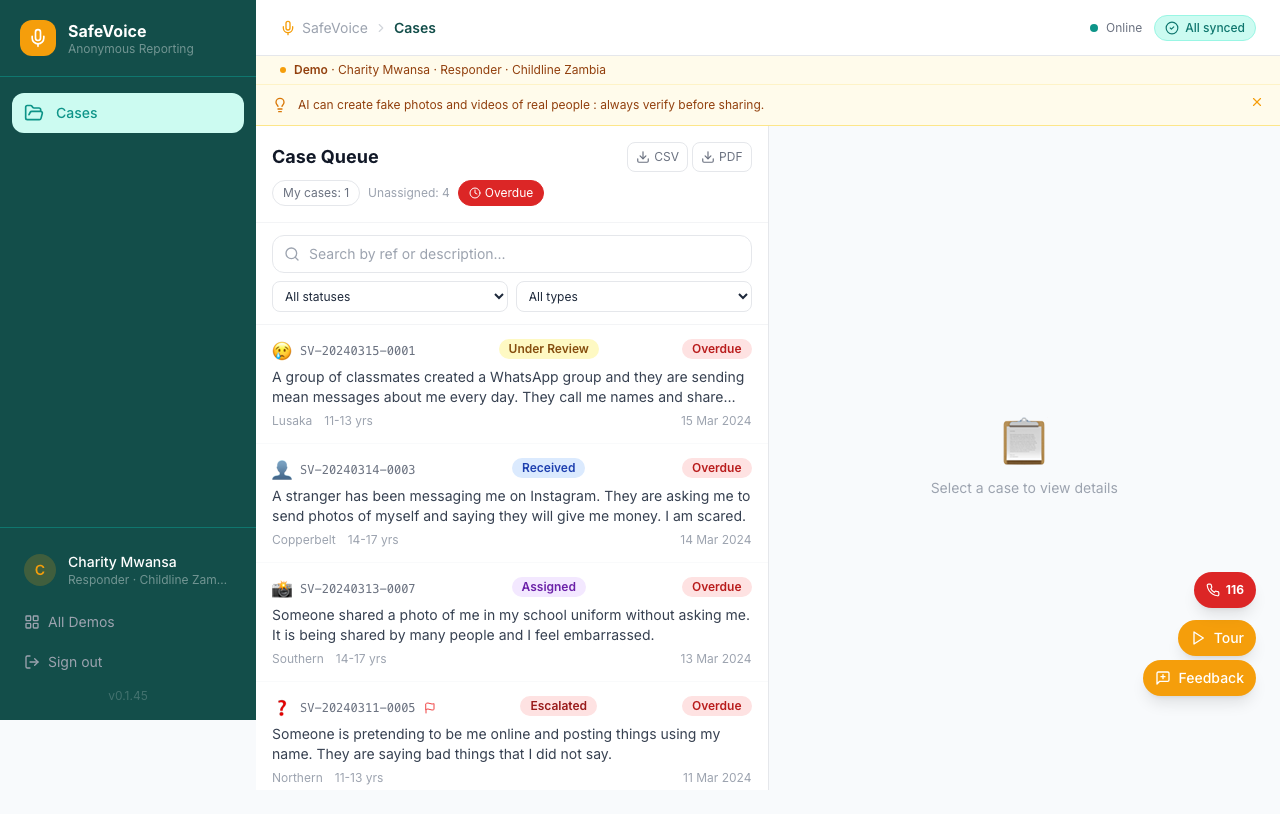Click the small microphone icon in breadcrumb

pyautogui.click(x=288, y=28)
